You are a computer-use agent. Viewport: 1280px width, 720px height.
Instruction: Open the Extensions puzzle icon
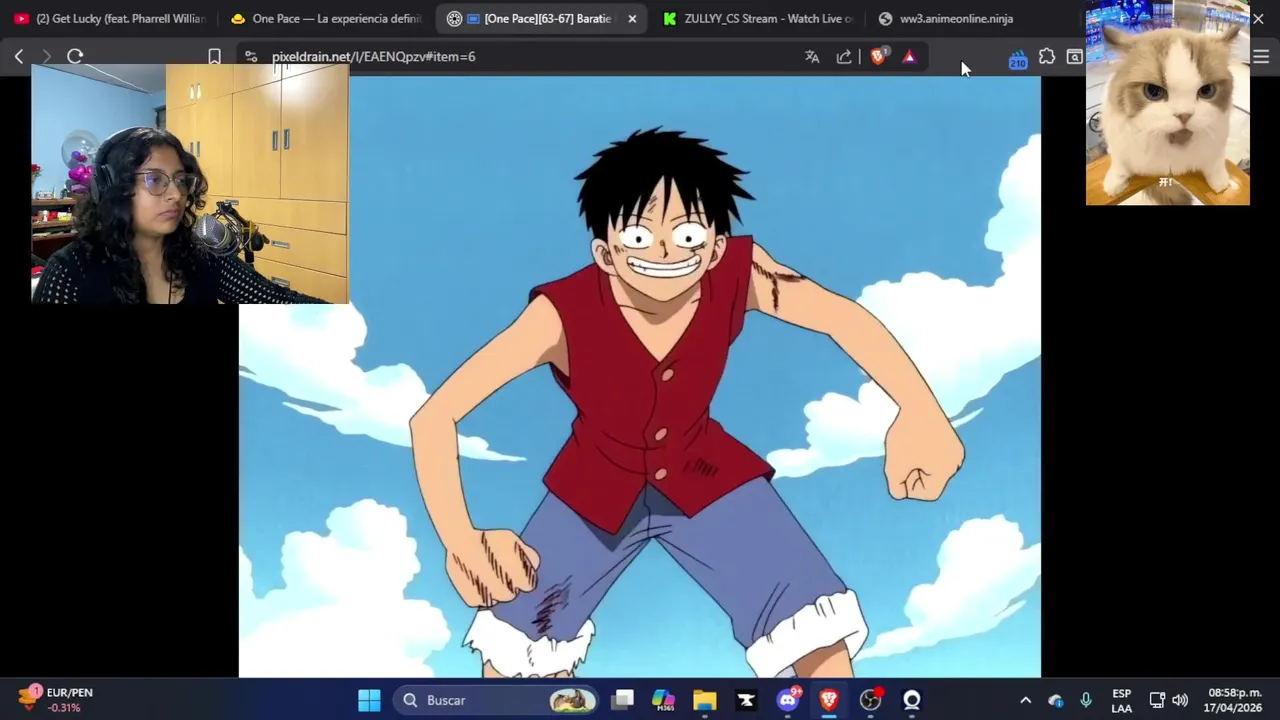pos(1046,57)
